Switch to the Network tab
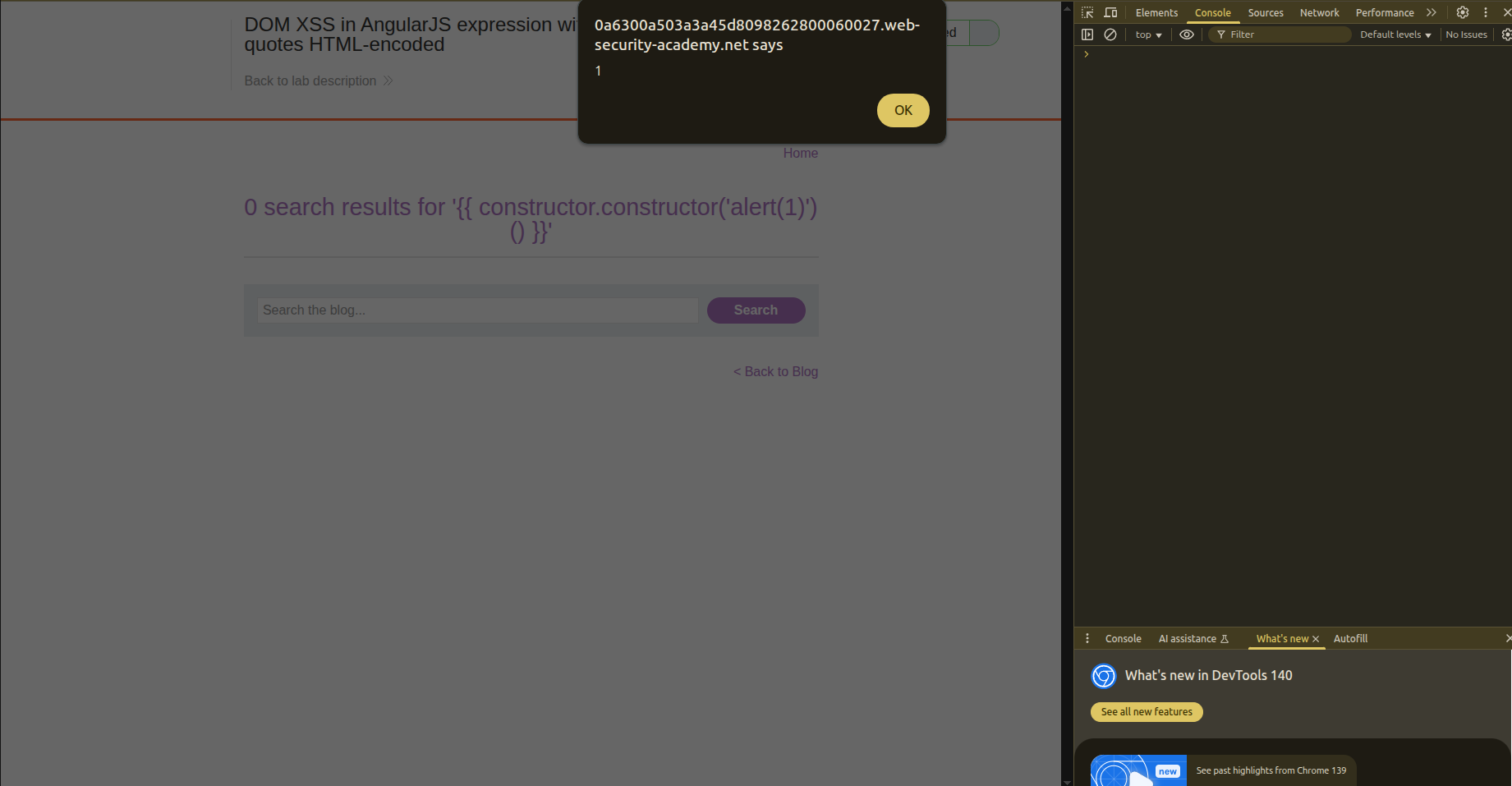 (x=1319, y=12)
